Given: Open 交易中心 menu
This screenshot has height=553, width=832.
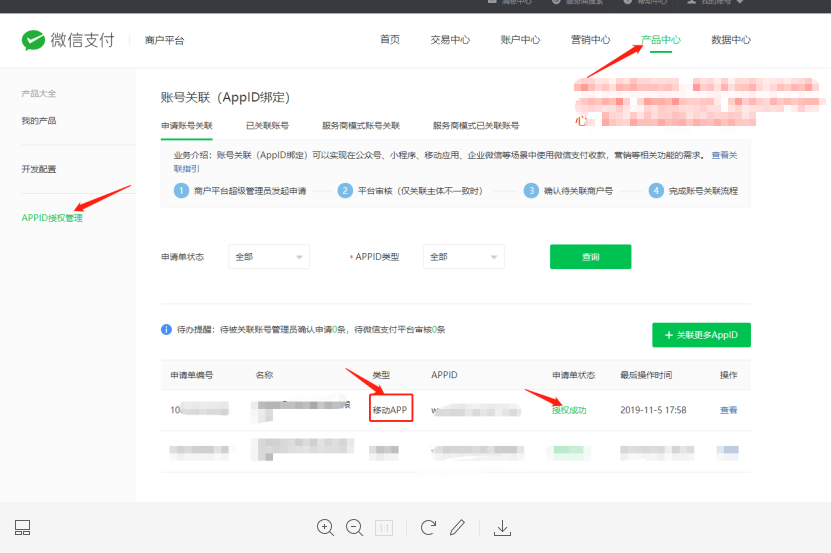Looking at the screenshot, I should pos(450,40).
